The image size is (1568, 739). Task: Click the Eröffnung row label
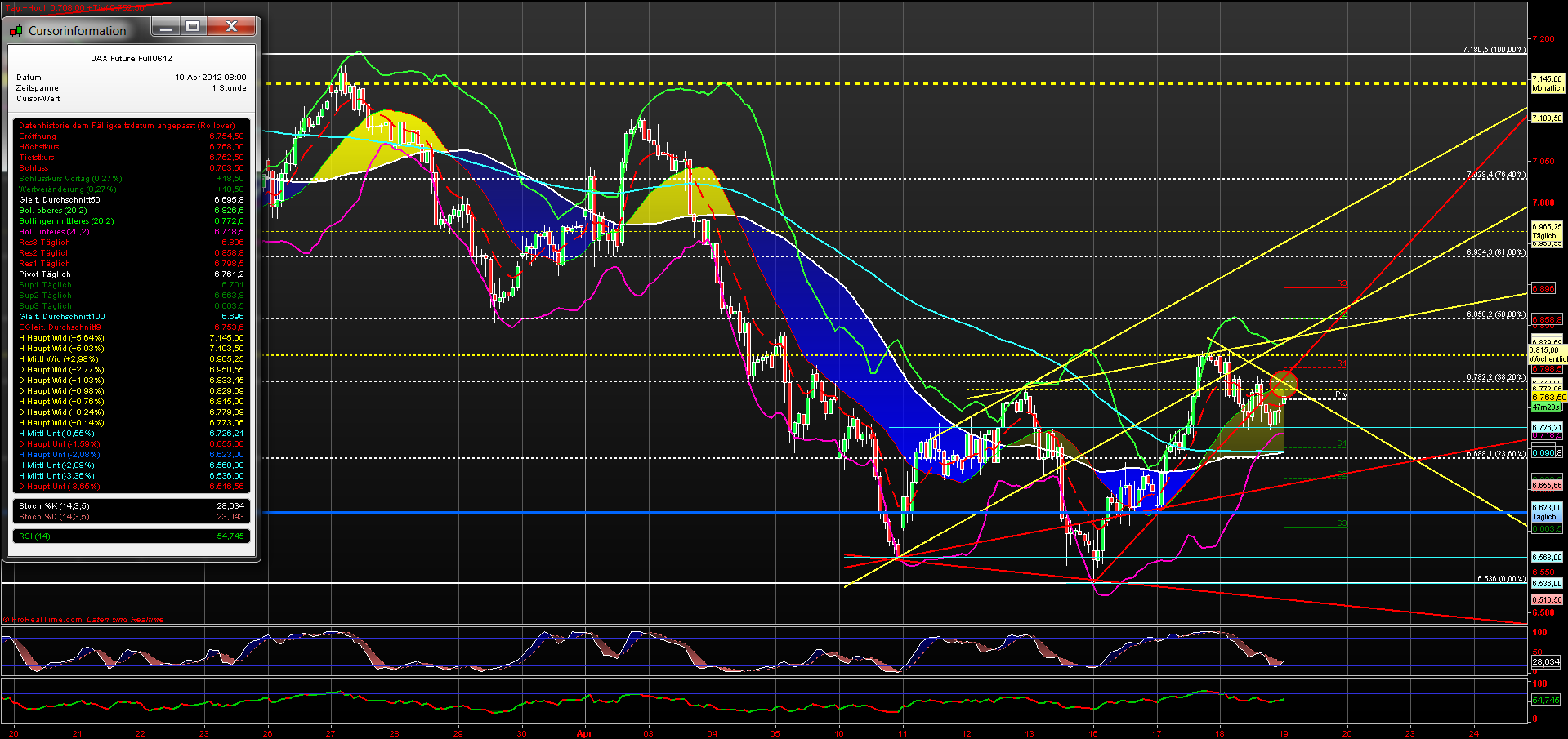tap(38, 136)
